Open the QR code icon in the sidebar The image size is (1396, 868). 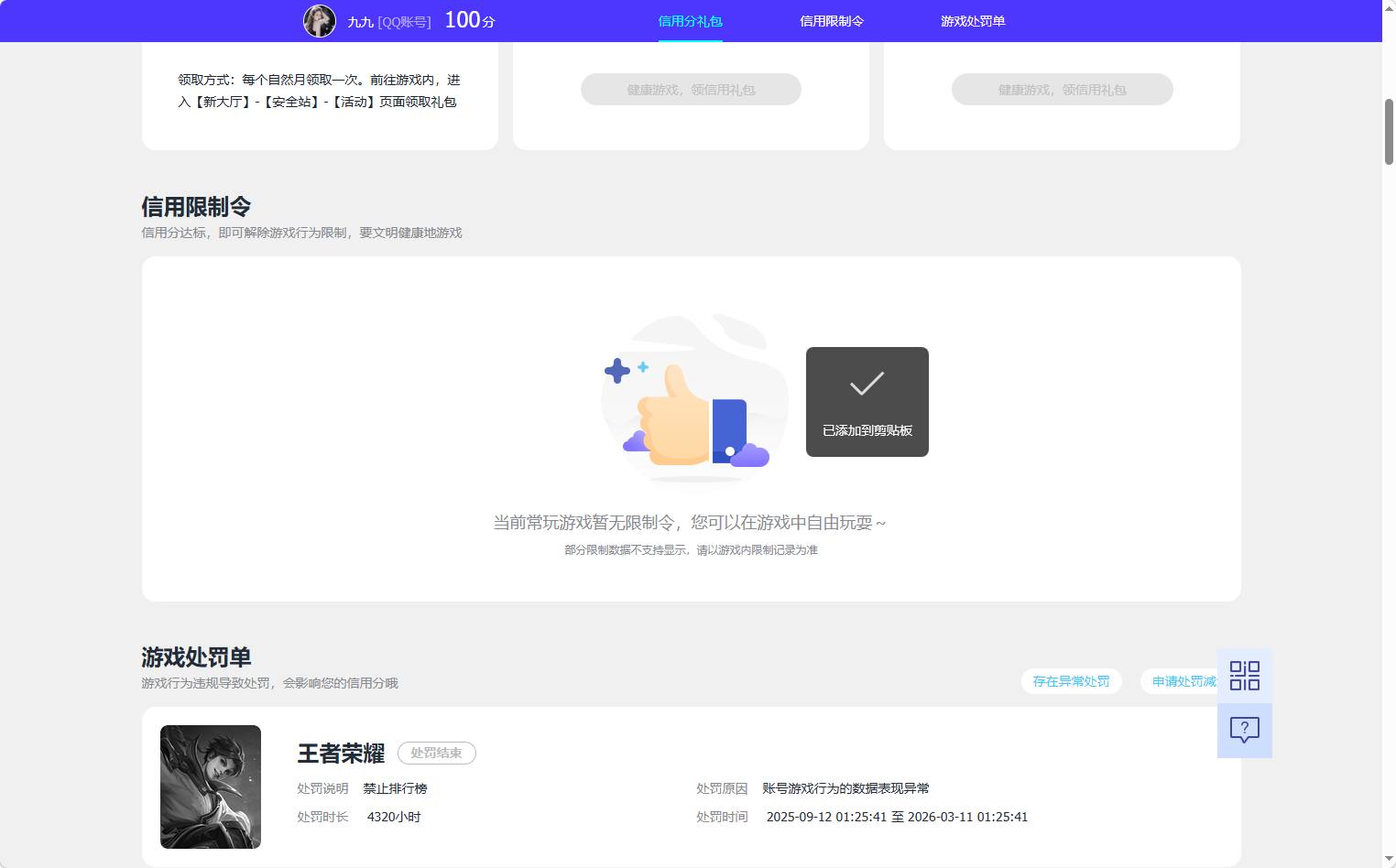point(1244,676)
